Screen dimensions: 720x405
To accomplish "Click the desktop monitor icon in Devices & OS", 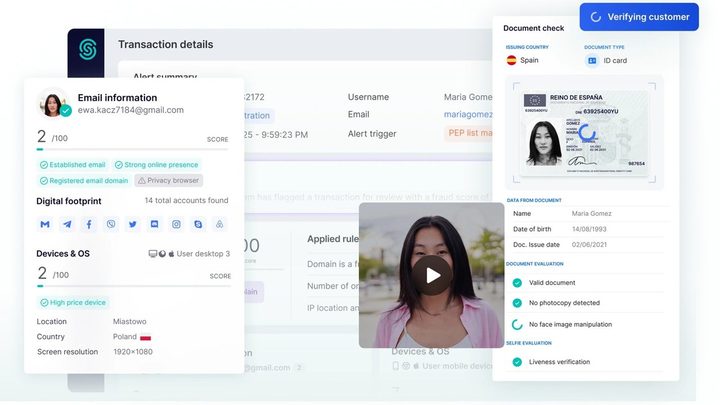I will click(152, 253).
